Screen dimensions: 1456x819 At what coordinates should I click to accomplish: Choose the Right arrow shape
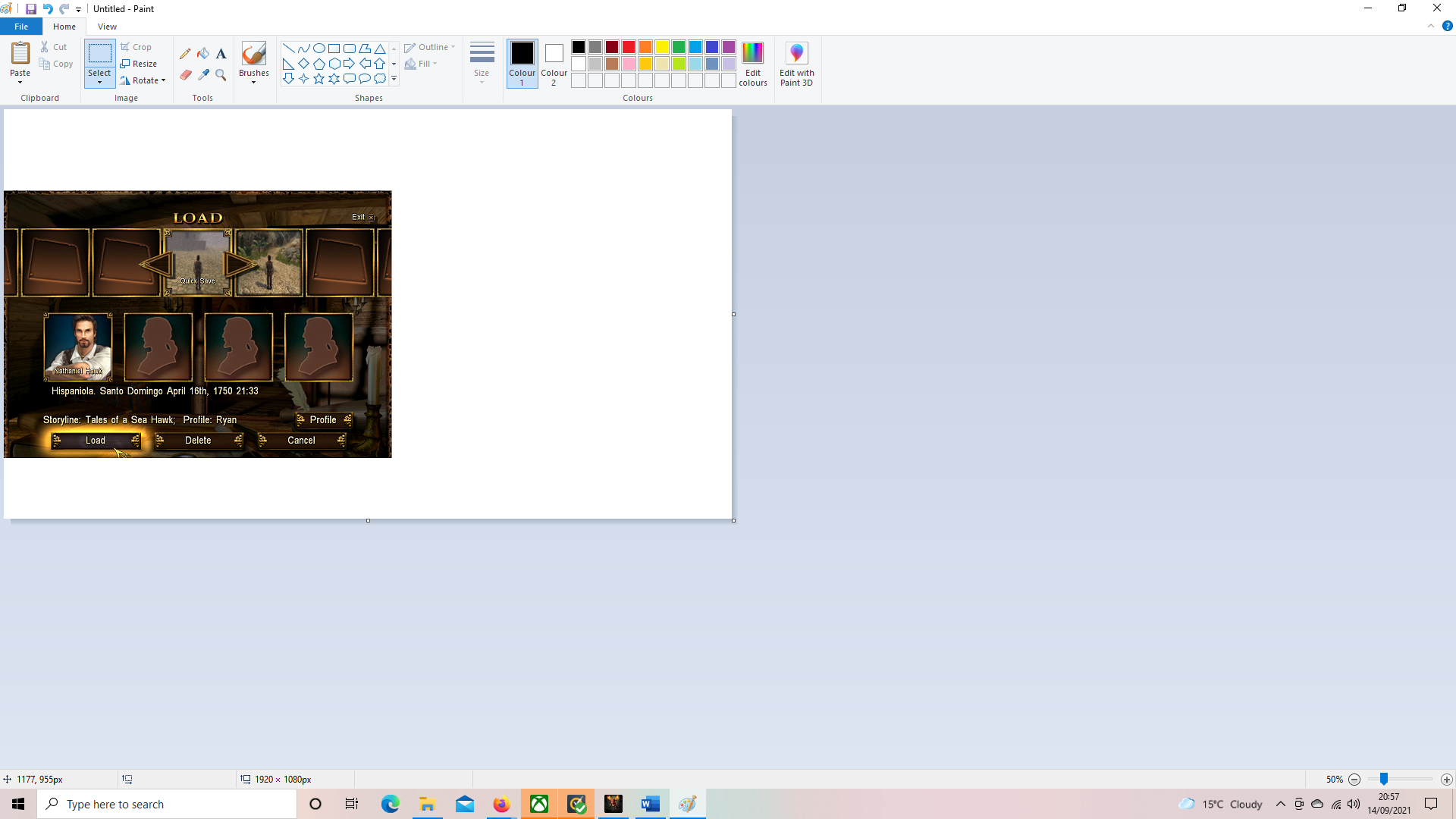coord(349,64)
